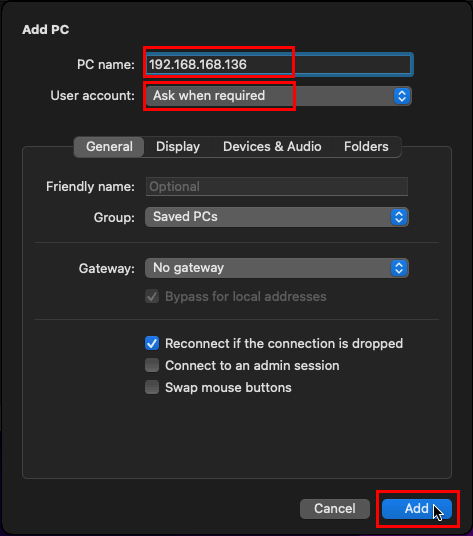Focus the PC name input field
Image resolution: width=473 pixels, height=536 pixels.
point(279,64)
